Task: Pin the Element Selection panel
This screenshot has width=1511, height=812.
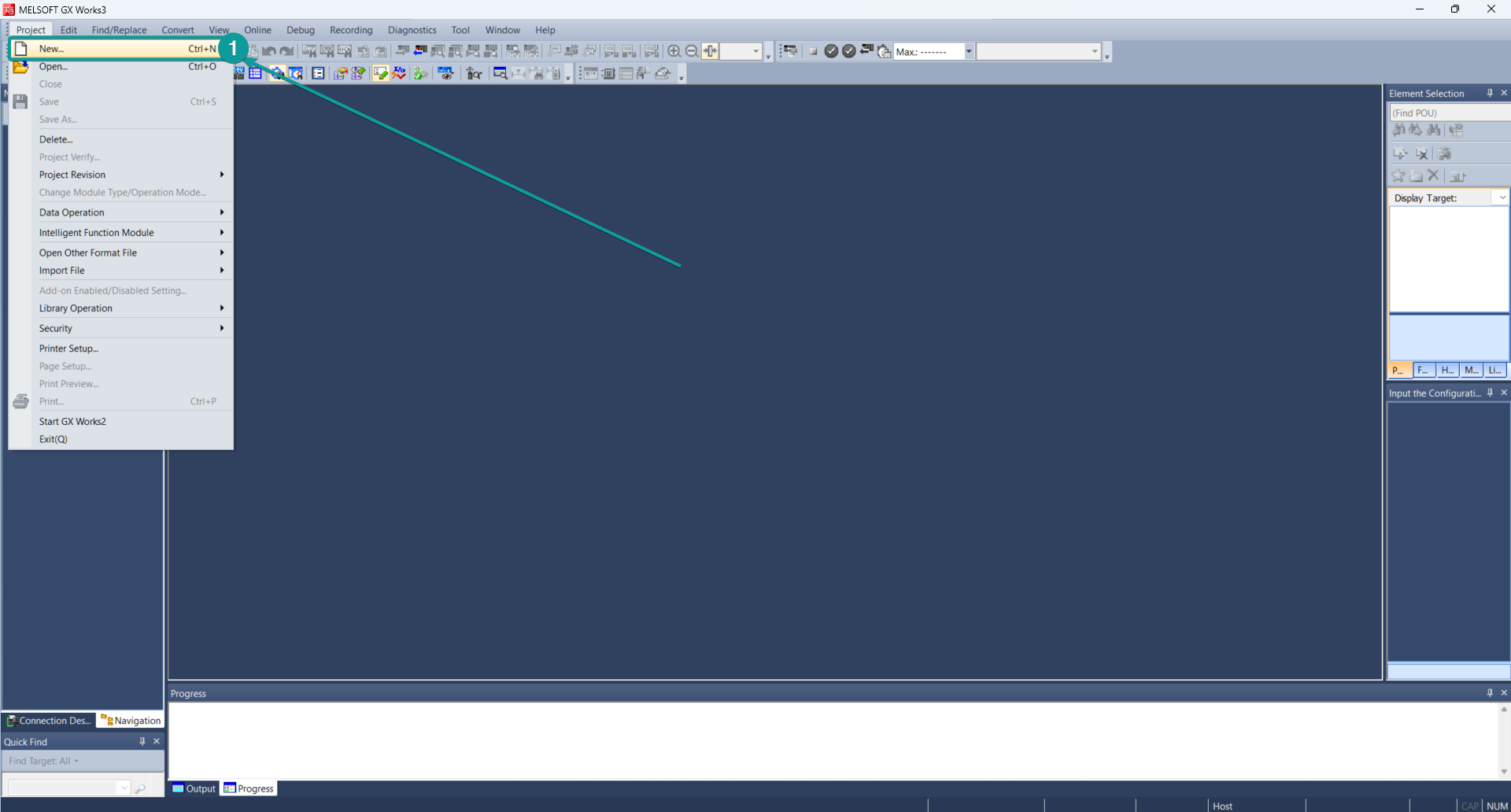Action: 1490,93
